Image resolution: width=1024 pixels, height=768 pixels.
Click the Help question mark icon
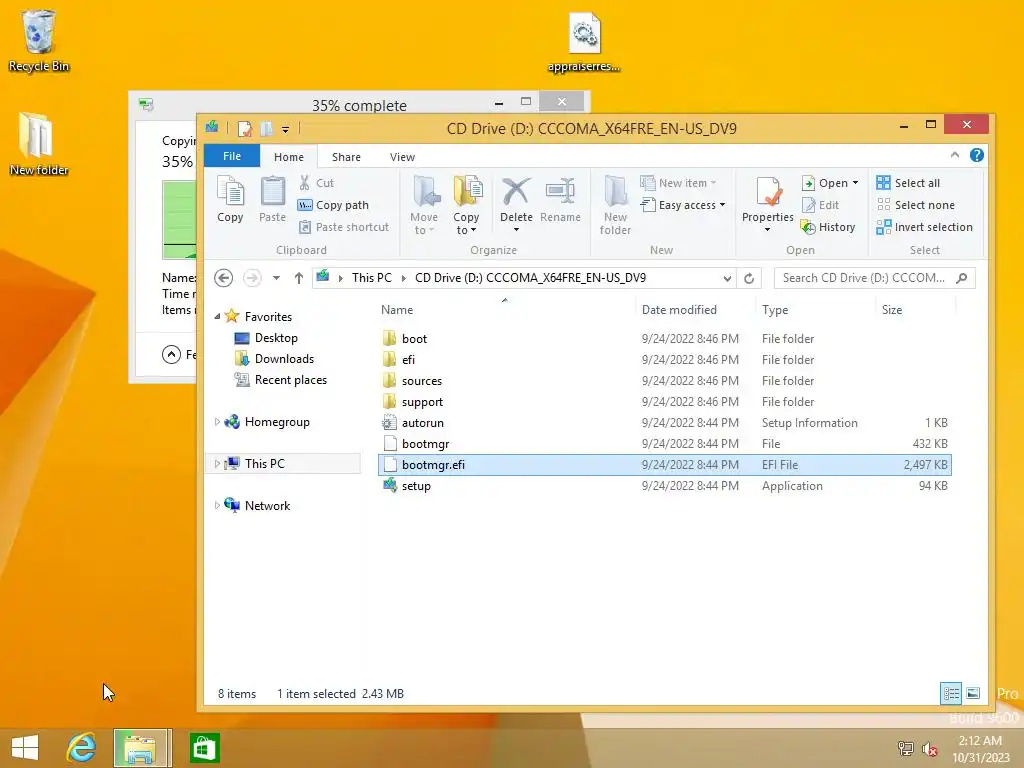(x=976, y=155)
